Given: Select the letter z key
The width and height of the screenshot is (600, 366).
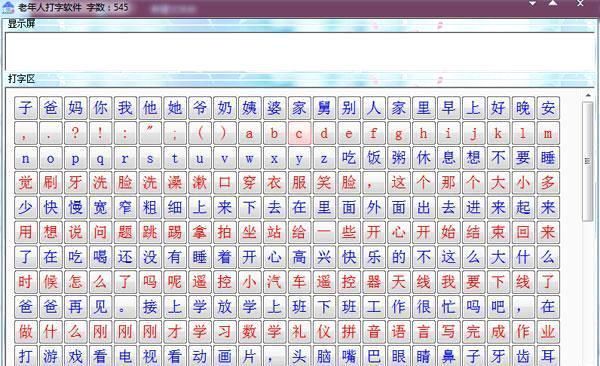Looking at the screenshot, I should point(324,158).
